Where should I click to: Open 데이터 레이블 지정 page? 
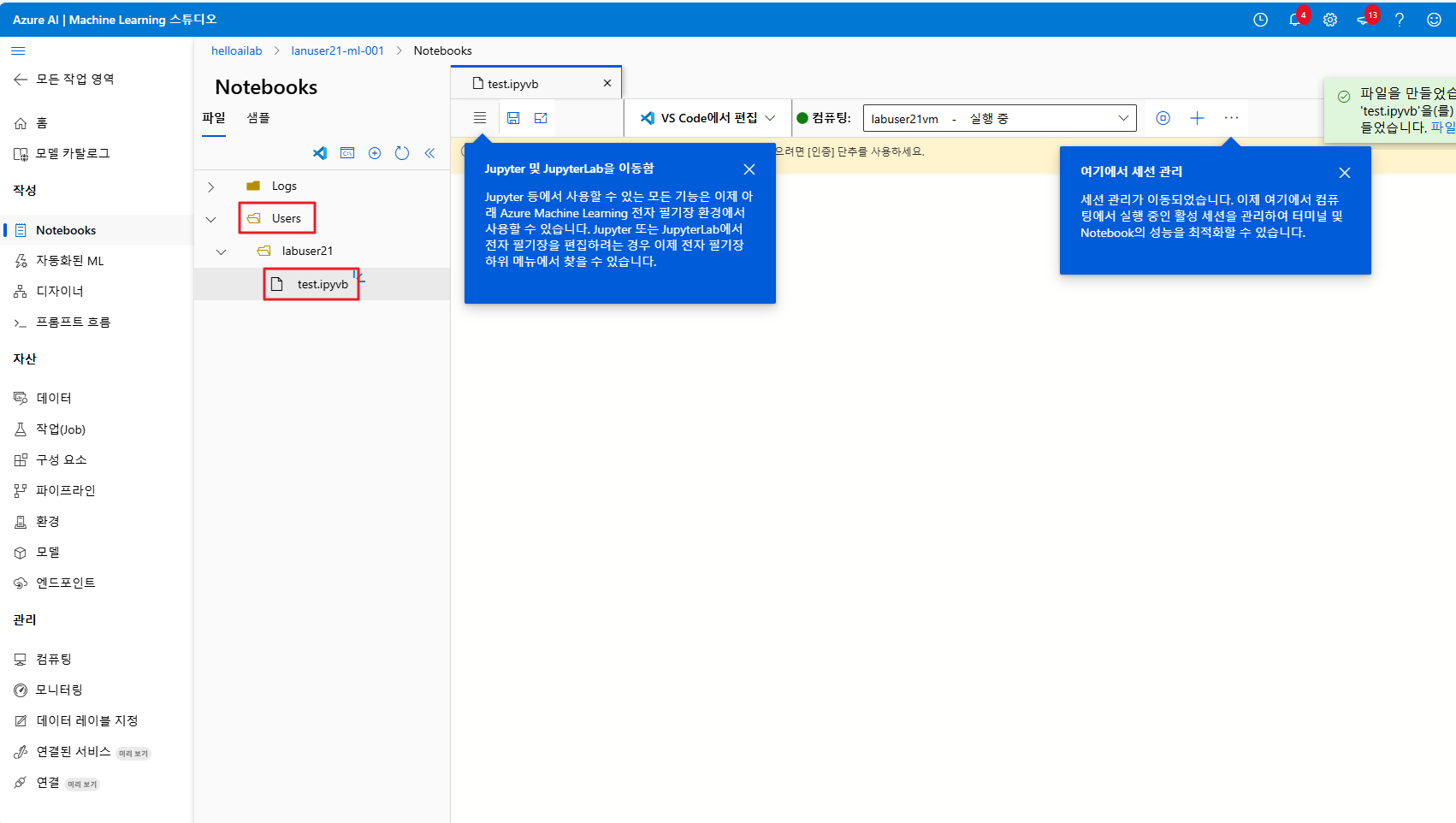pyautogui.click(x=97, y=720)
